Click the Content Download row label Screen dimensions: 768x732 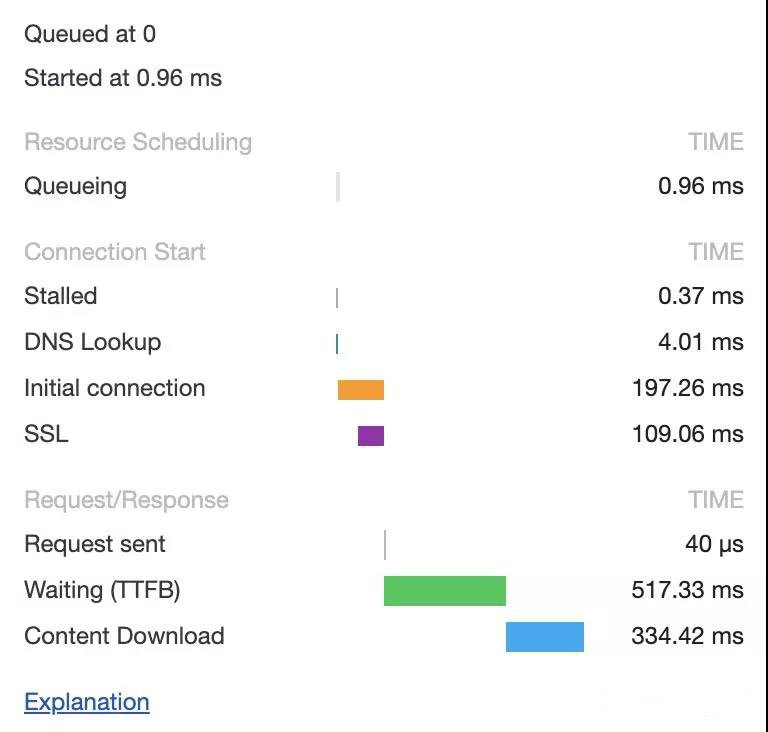coord(124,636)
